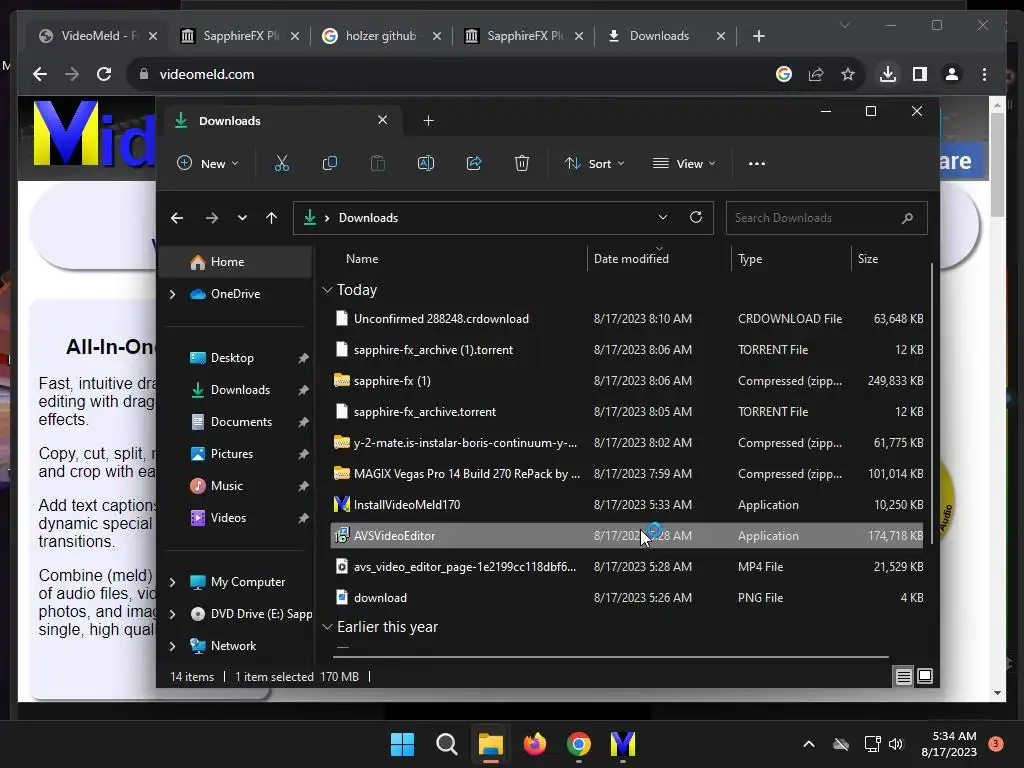Open VideoMeld app from the taskbar
Image resolution: width=1024 pixels, height=768 pixels.
[x=623, y=744]
